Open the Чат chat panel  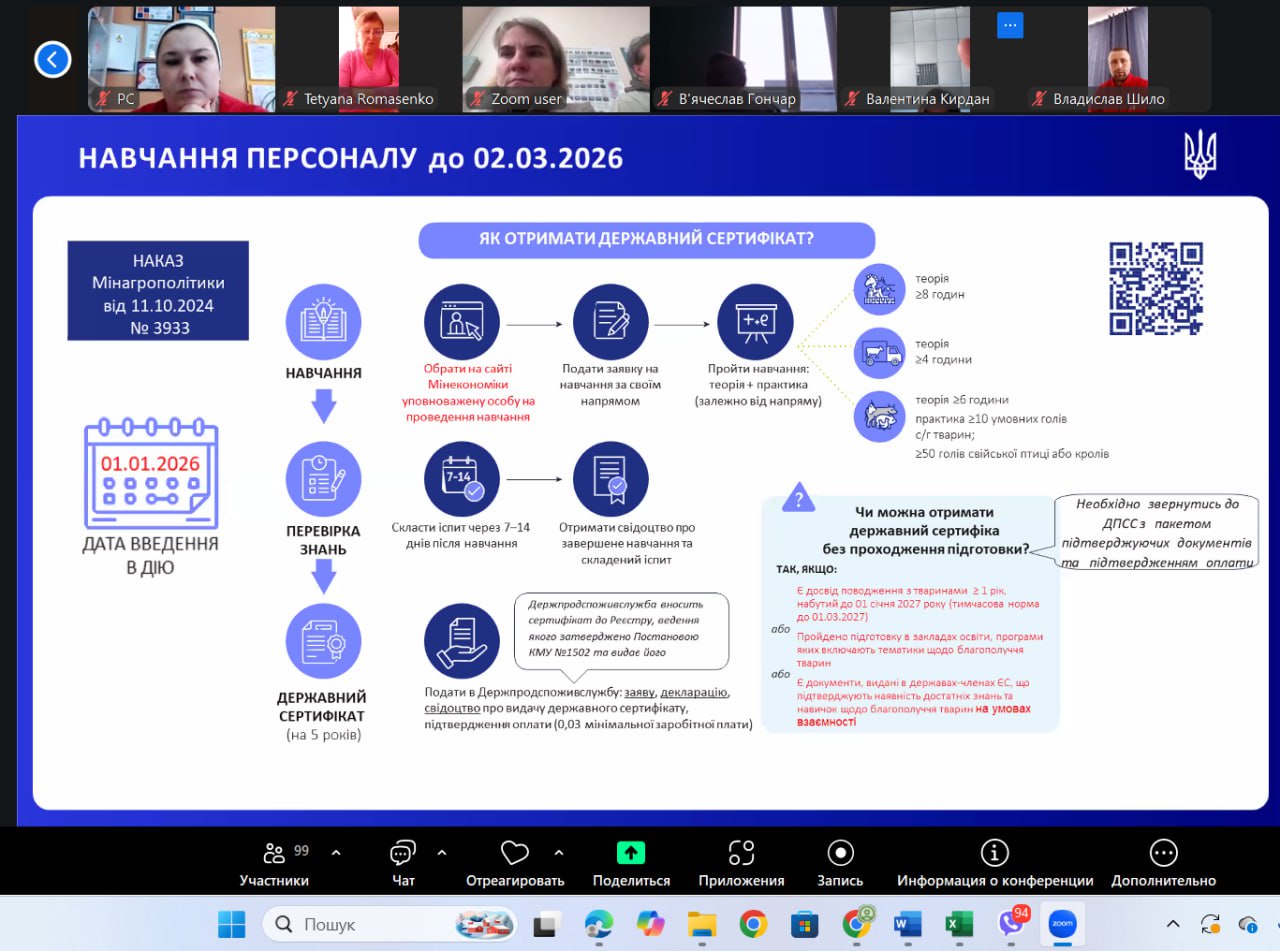click(x=403, y=854)
